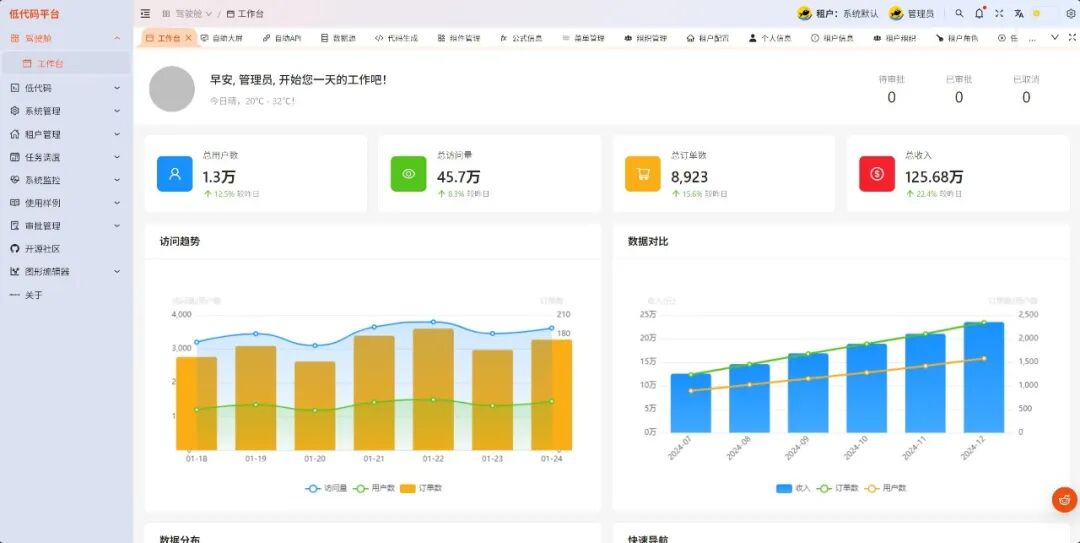The height and width of the screenshot is (543, 1080).
Task: Open the settings gear in the header
Action: click(1070, 13)
